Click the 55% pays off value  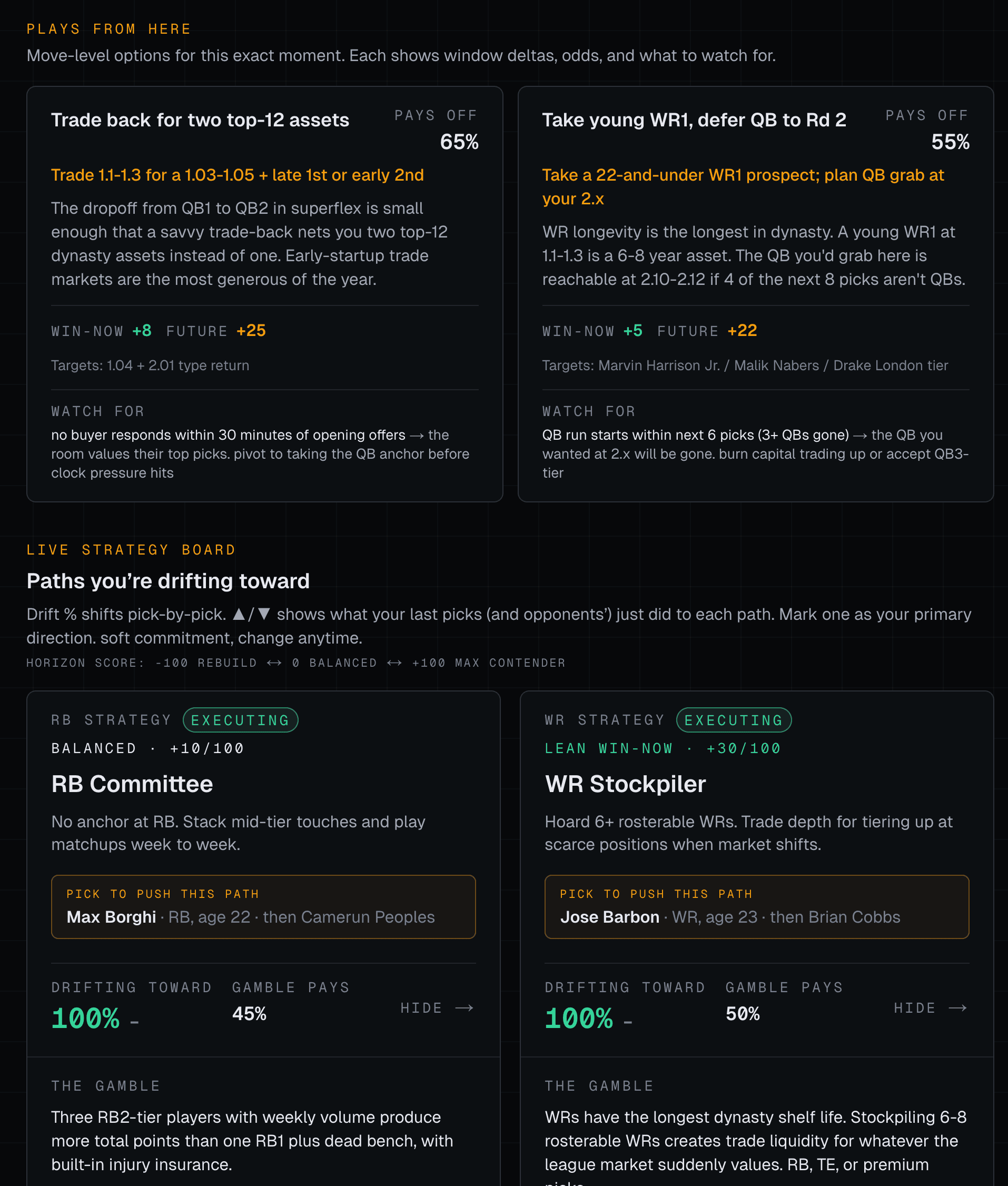pyautogui.click(x=950, y=142)
